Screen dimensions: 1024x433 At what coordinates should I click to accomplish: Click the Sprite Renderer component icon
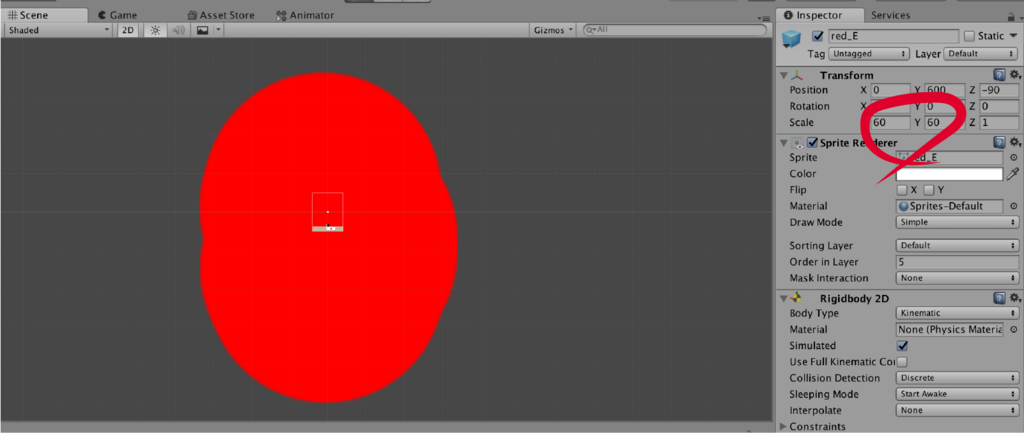[797, 142]
